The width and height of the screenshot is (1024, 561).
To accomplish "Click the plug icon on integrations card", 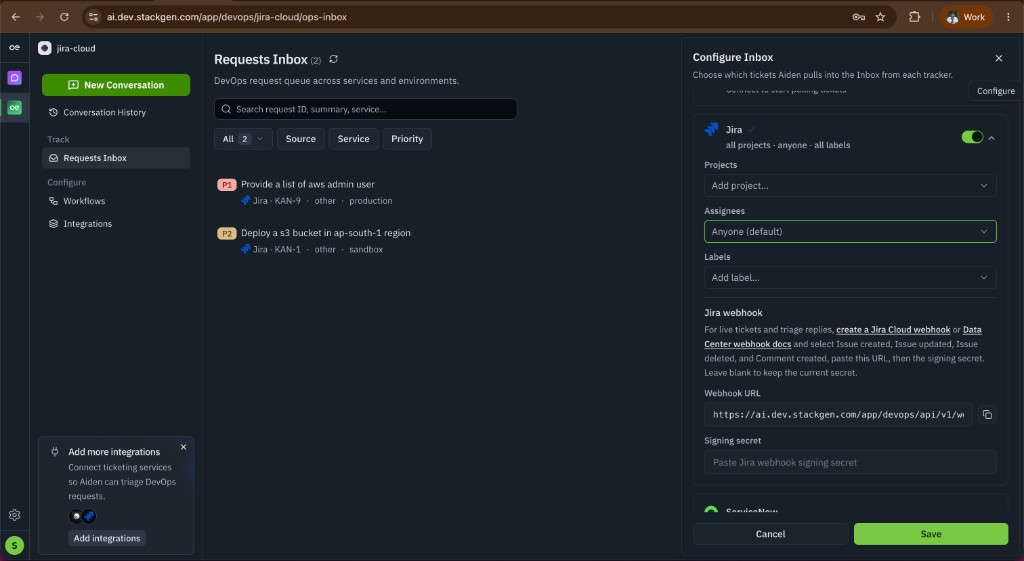I will 55,451.
